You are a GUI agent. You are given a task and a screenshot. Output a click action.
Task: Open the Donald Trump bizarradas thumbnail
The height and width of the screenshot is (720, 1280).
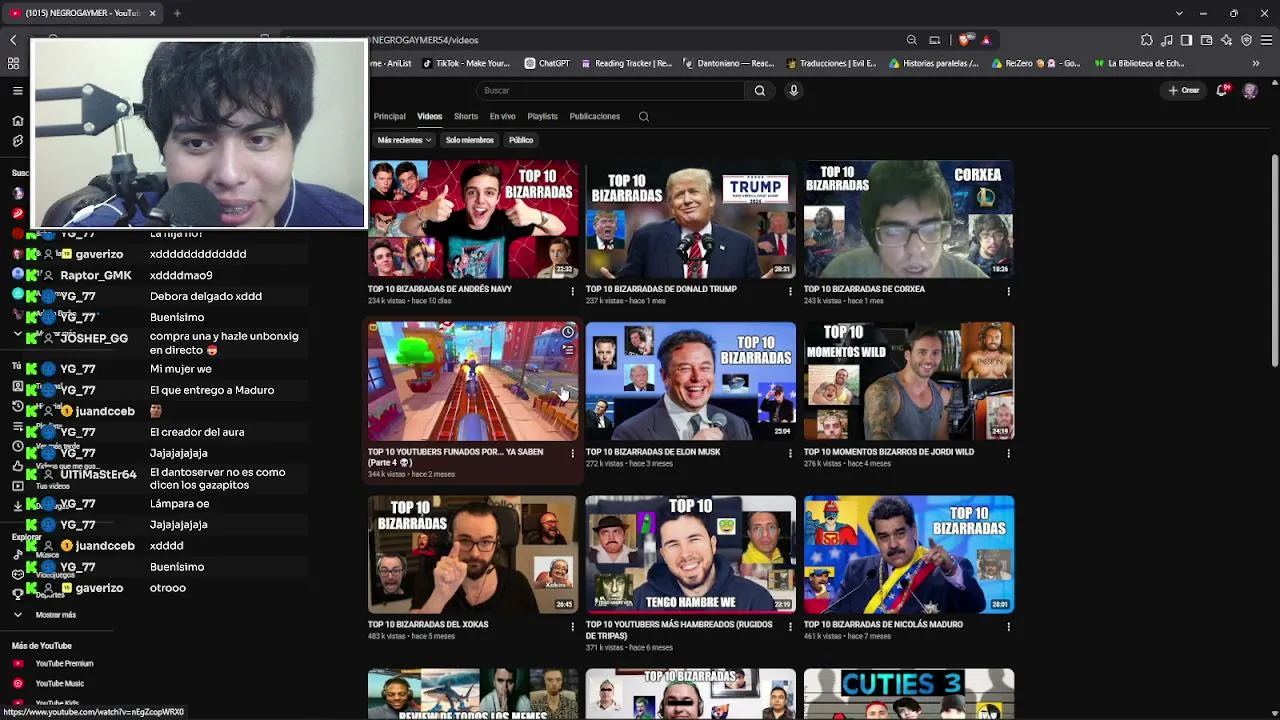click(x=691, y=219)
